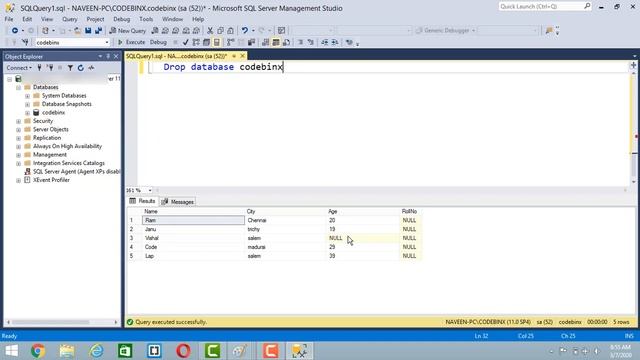Expand the Server Objects node
Screen dimensions: 640x360
(x=18, y=130)
